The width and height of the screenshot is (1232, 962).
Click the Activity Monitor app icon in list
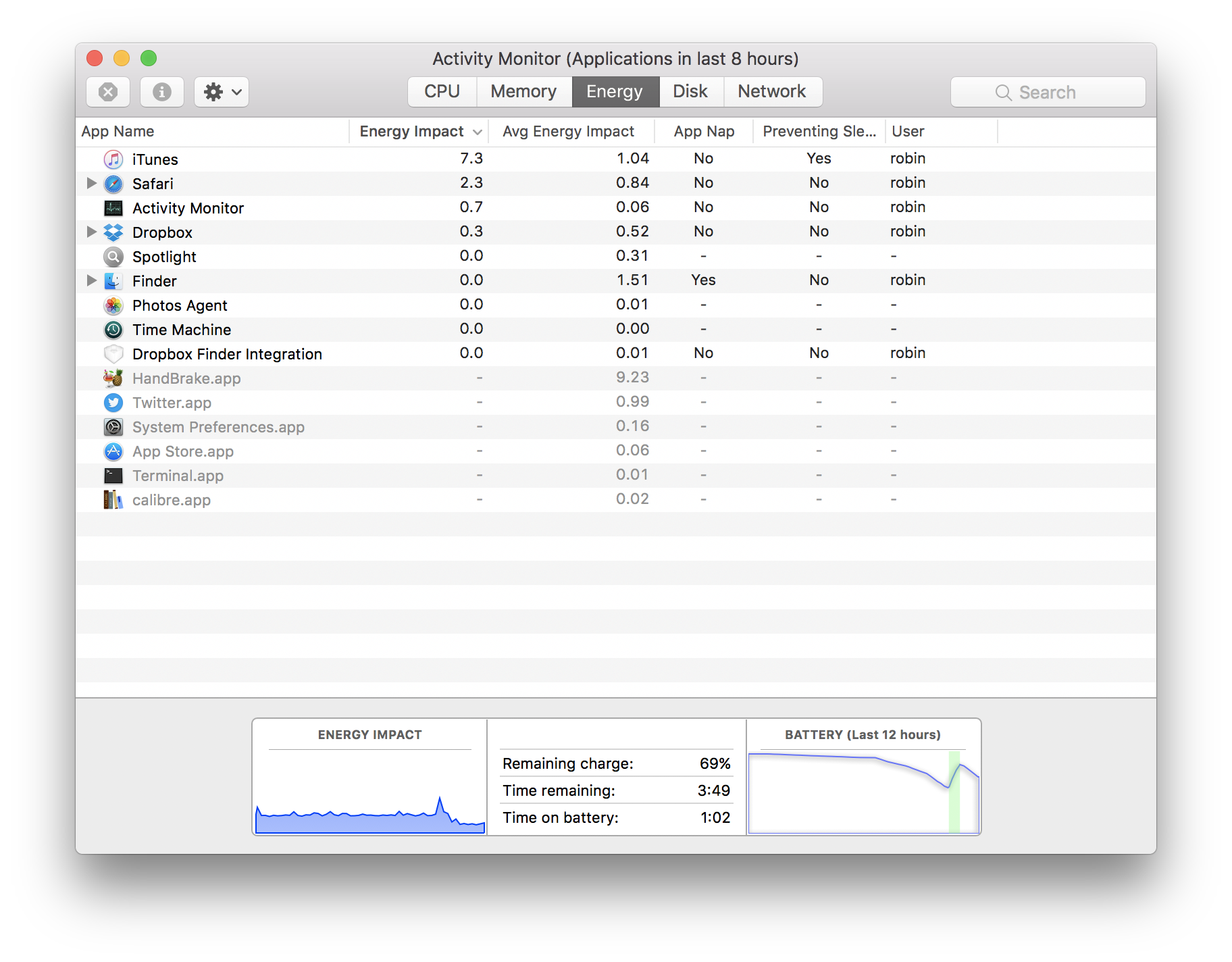pyautogui.click(x=113, y=208)
